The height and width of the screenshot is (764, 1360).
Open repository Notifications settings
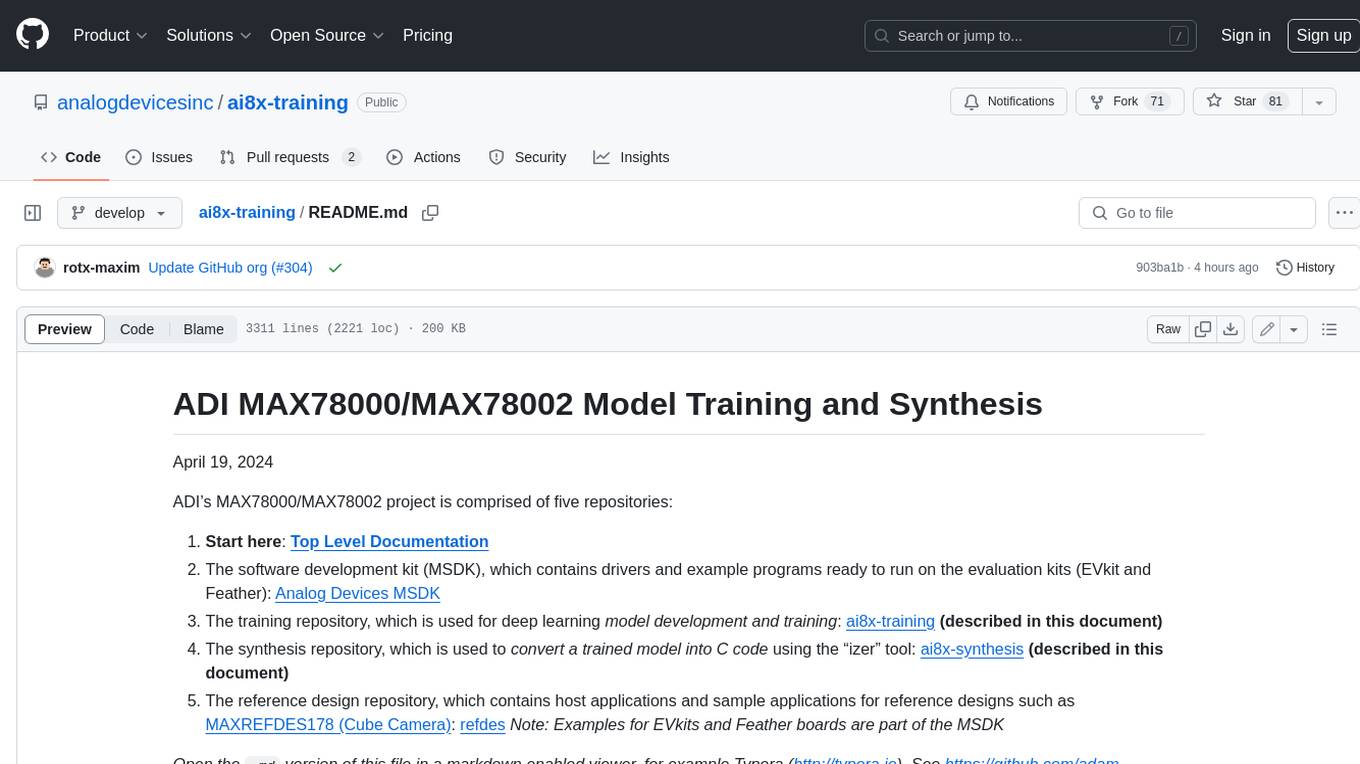coord(1009,102)
